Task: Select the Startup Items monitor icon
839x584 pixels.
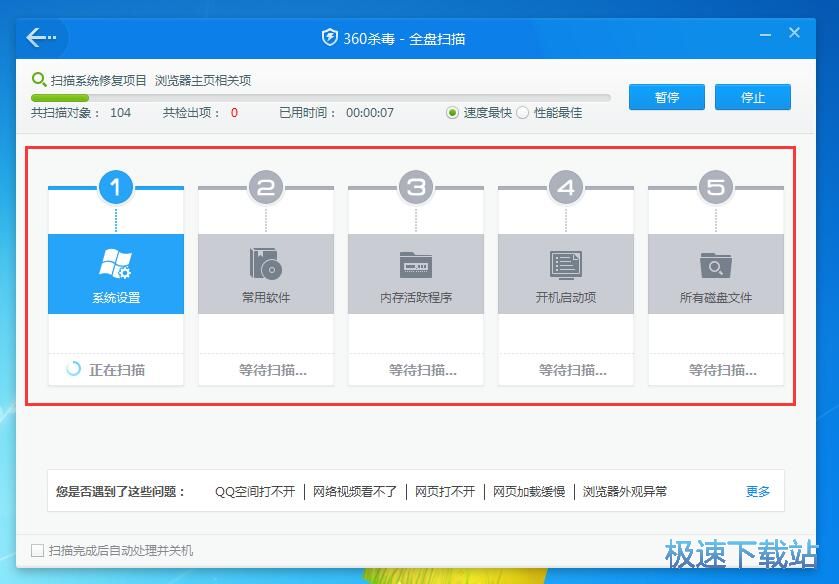Action: pyautogui.click(x=566, y=264)
